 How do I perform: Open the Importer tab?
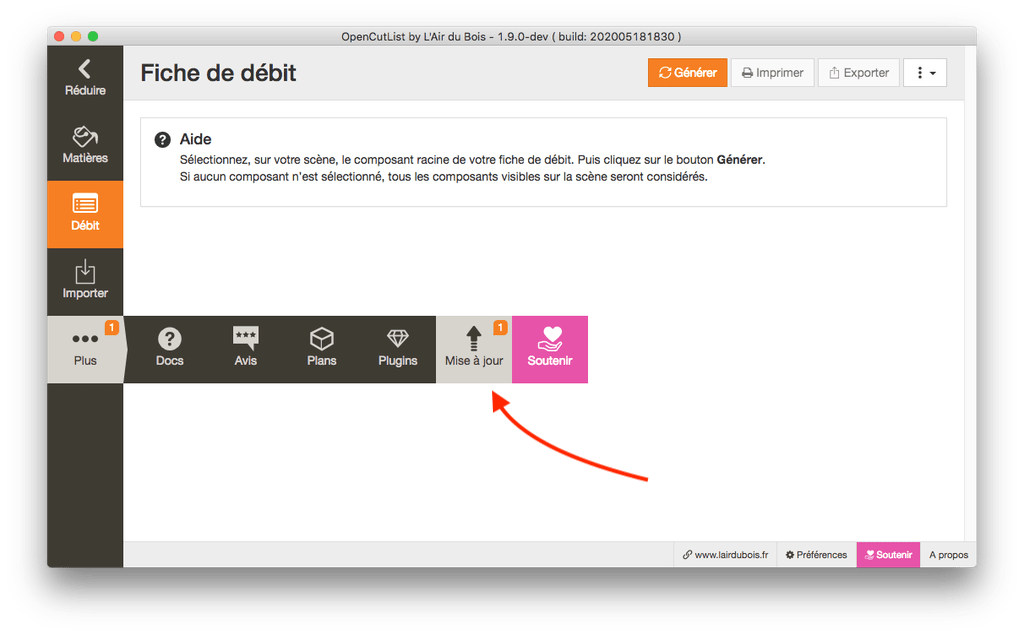point(85,282)
